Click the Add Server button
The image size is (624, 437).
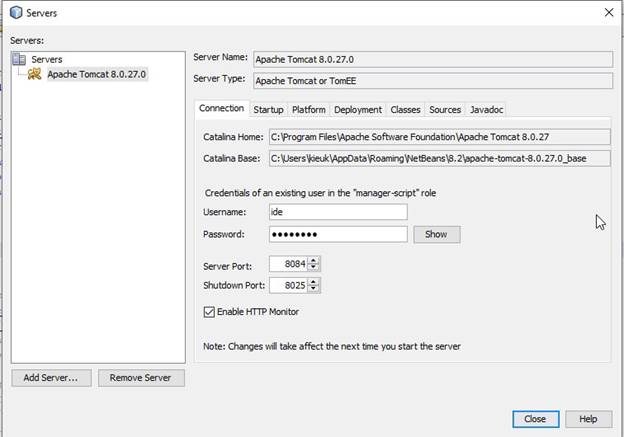(x=51, y=378)
